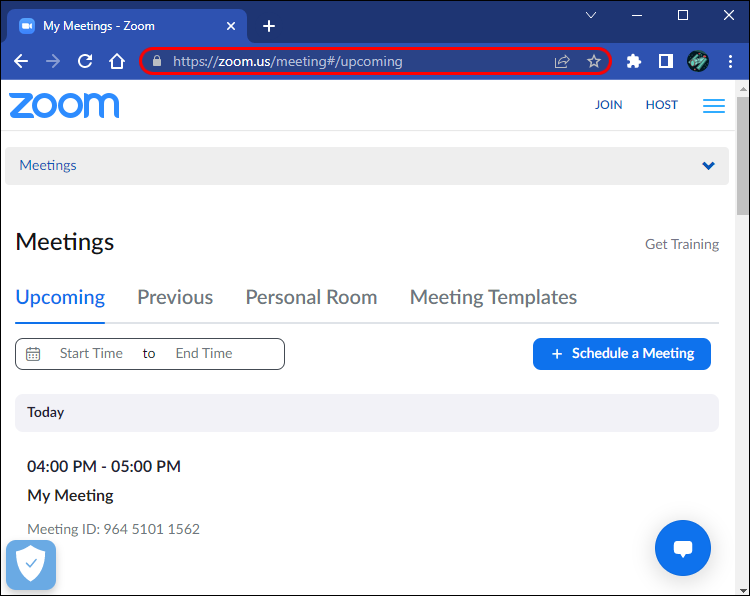
Task: Open the Meeting Templates tab
Action: pyautogui.click(x=493, y=297)
